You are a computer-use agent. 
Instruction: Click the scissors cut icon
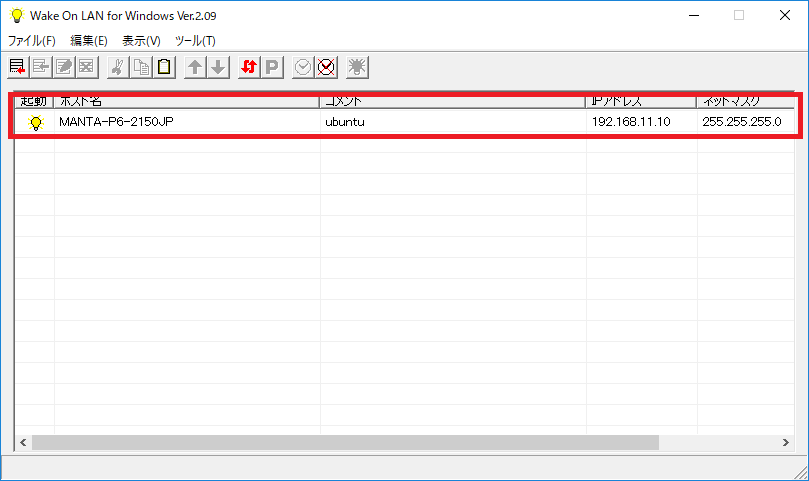click(118, 67)
